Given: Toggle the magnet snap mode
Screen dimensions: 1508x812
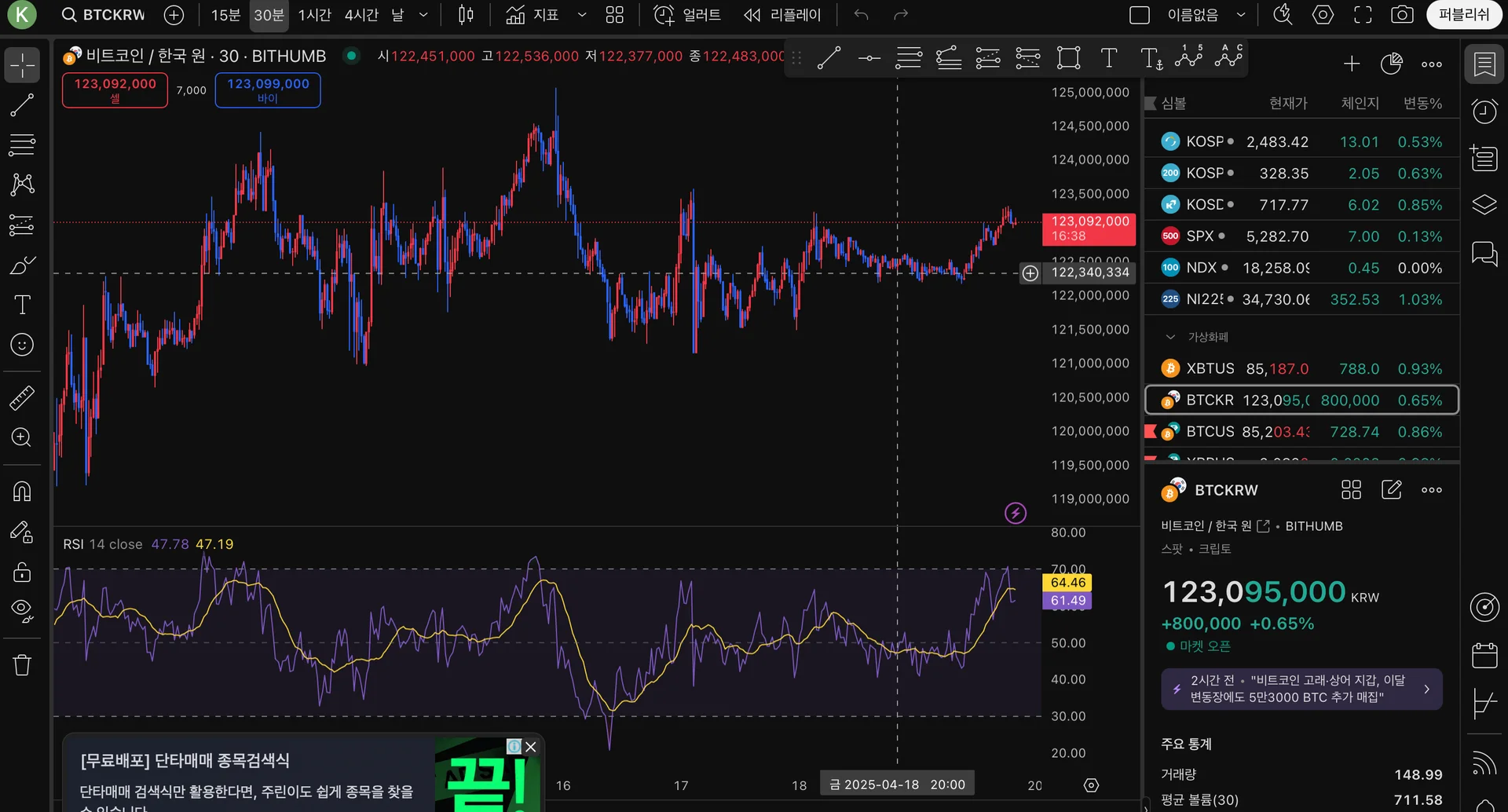Looking at the screenshot, I should (22, 492).
